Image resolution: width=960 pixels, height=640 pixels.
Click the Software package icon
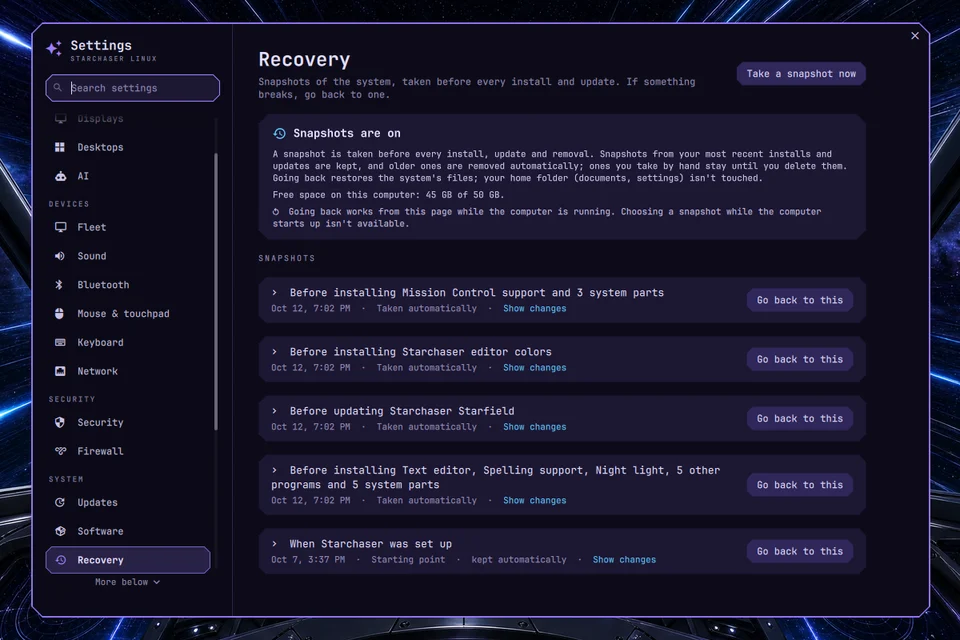60,531
